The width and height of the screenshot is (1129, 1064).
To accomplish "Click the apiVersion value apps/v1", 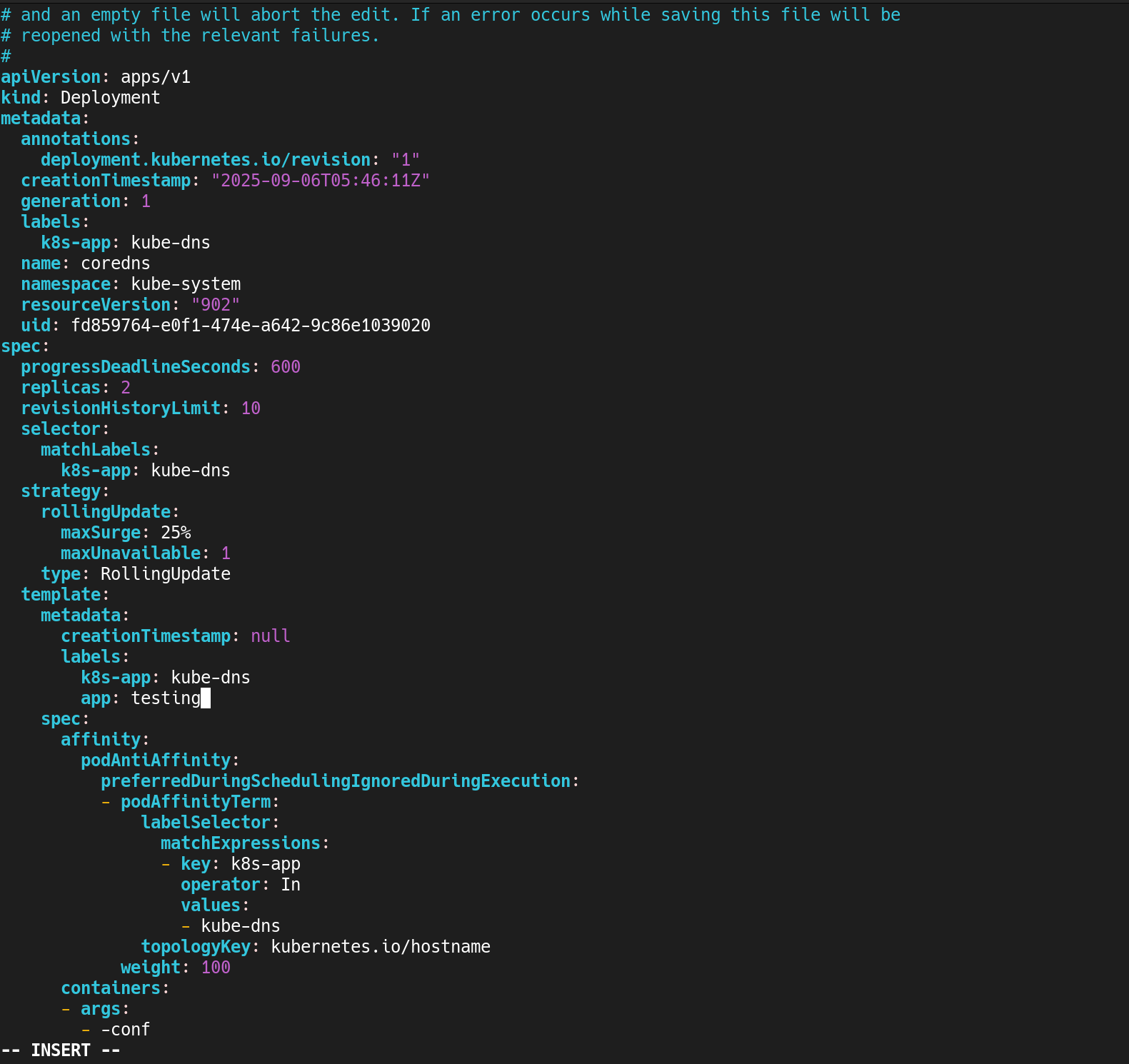I will pyautogui.click(x=156, y=77).
